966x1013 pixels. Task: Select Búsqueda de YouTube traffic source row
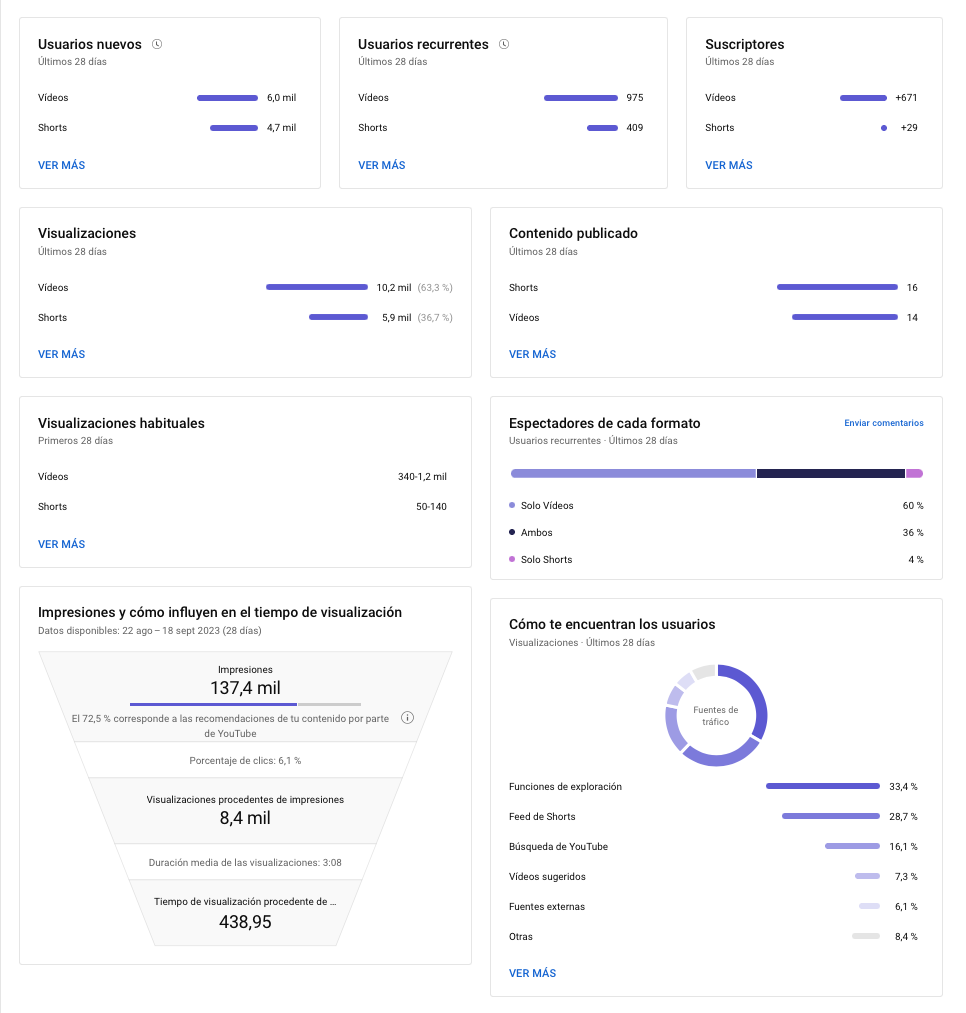(x=713, y=847)
